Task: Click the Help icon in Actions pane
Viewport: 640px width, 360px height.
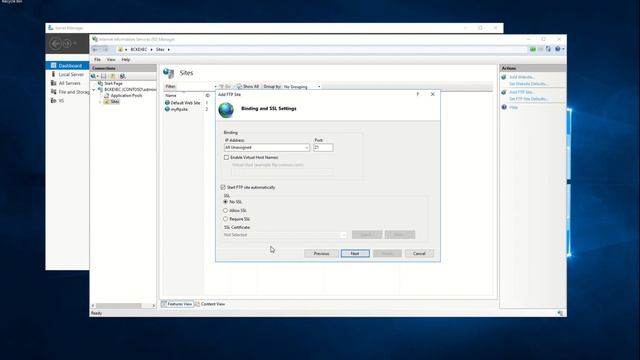Action: (504, 107)
